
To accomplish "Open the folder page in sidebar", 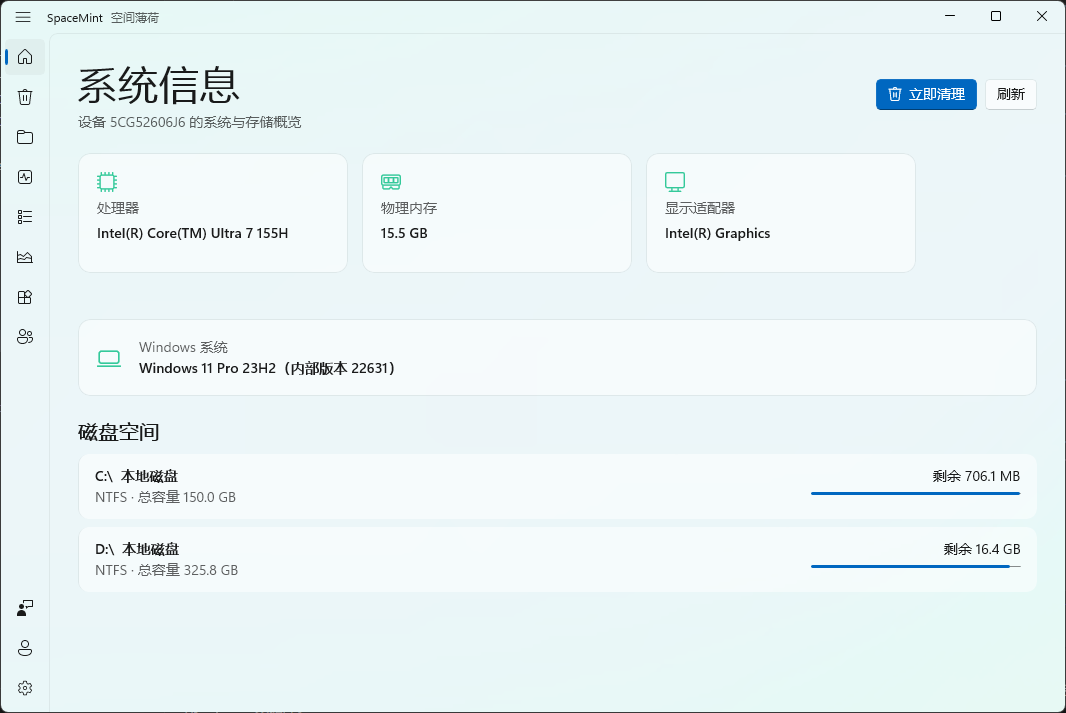I will point(25,137).
